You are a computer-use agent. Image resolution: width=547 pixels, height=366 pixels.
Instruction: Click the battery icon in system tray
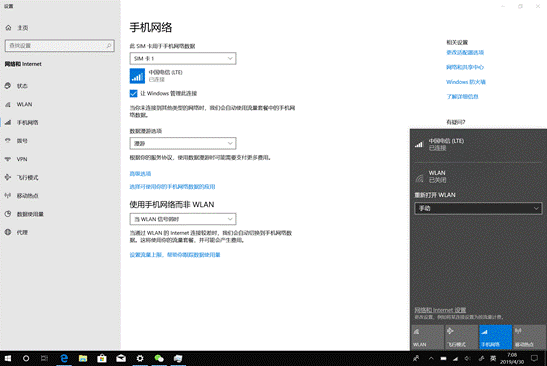pos(443,358)
